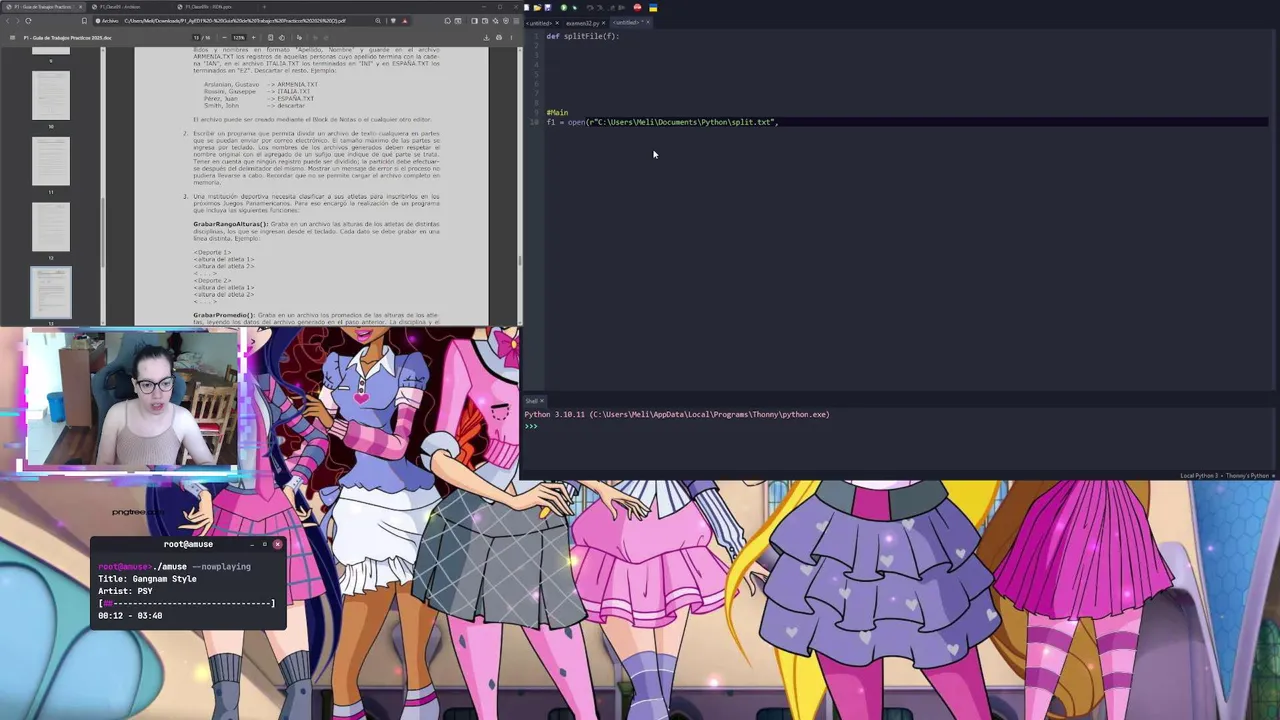The width and height of the screenshot is (1280, 720).
Task: Click the Step over debug icon
Action: [590, 7]
